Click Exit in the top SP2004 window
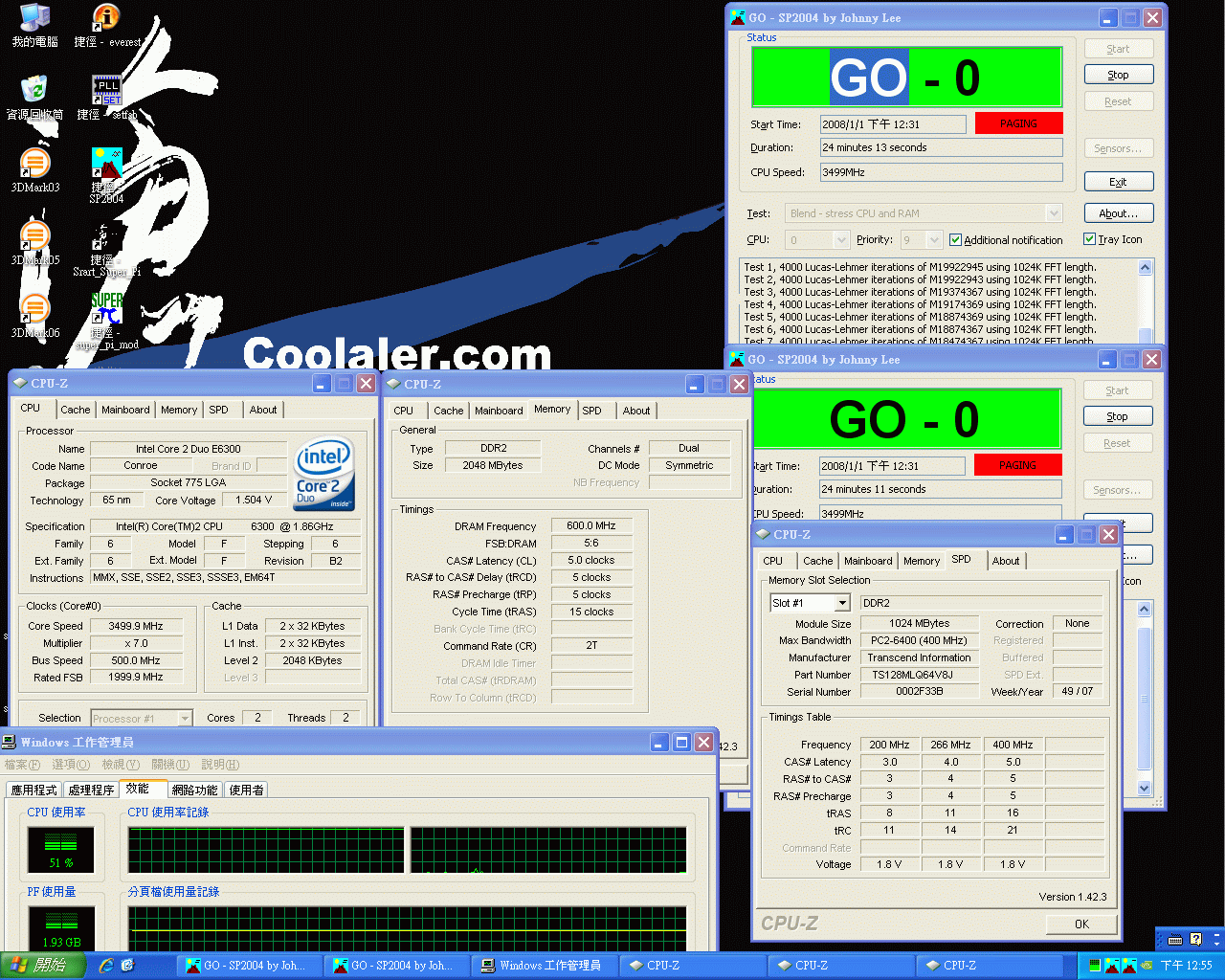The width and height of the screenshot is (1225, 980). (1118, 182)
